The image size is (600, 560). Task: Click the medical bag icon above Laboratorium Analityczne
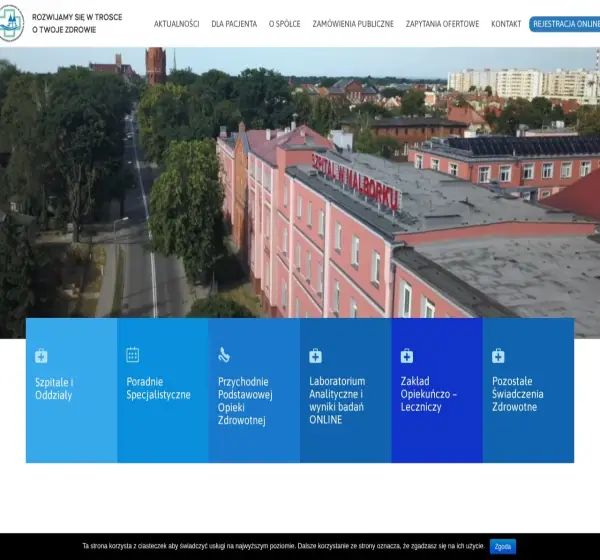315,356
